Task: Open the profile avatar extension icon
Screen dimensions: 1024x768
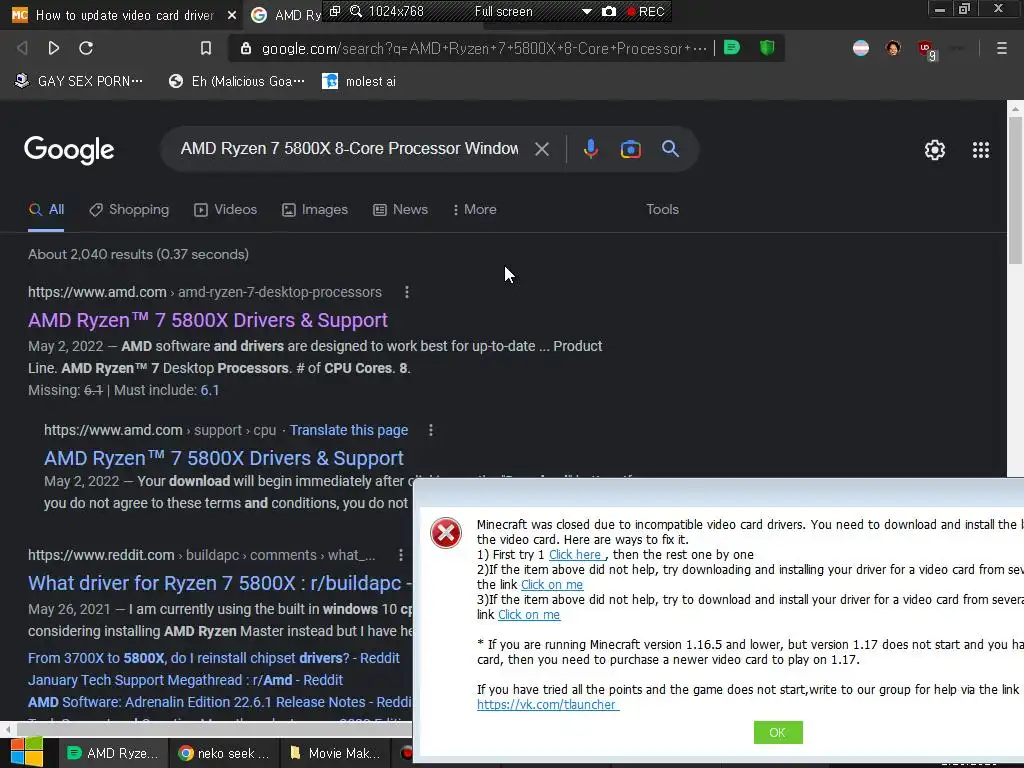Action: pyautogui.click(x=893, y=48)
